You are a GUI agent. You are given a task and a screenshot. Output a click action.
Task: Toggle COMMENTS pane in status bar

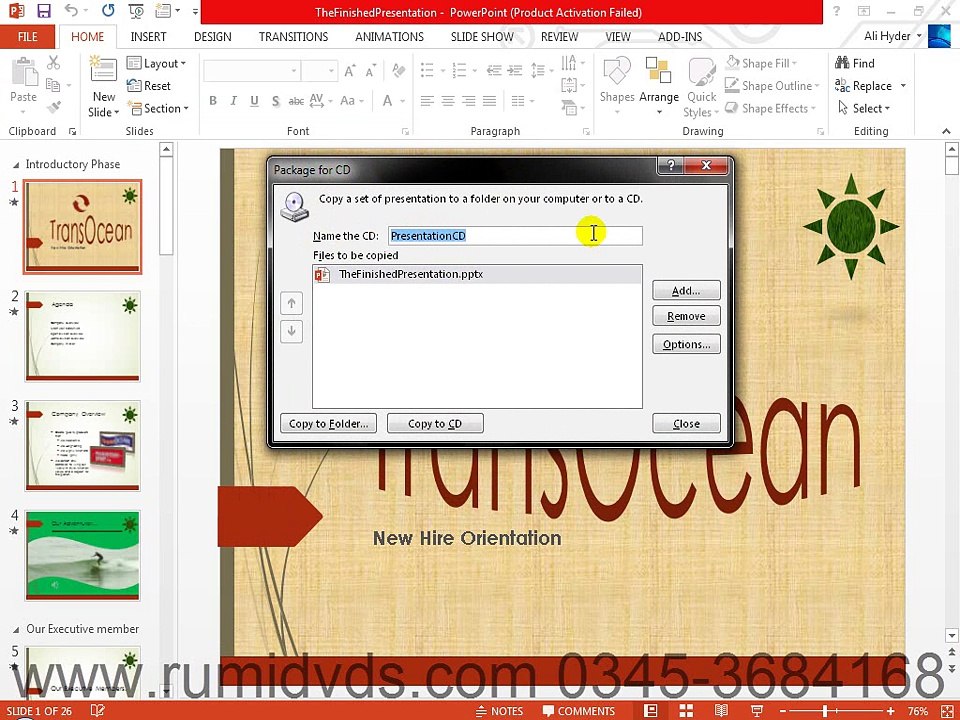coord(579,711)
